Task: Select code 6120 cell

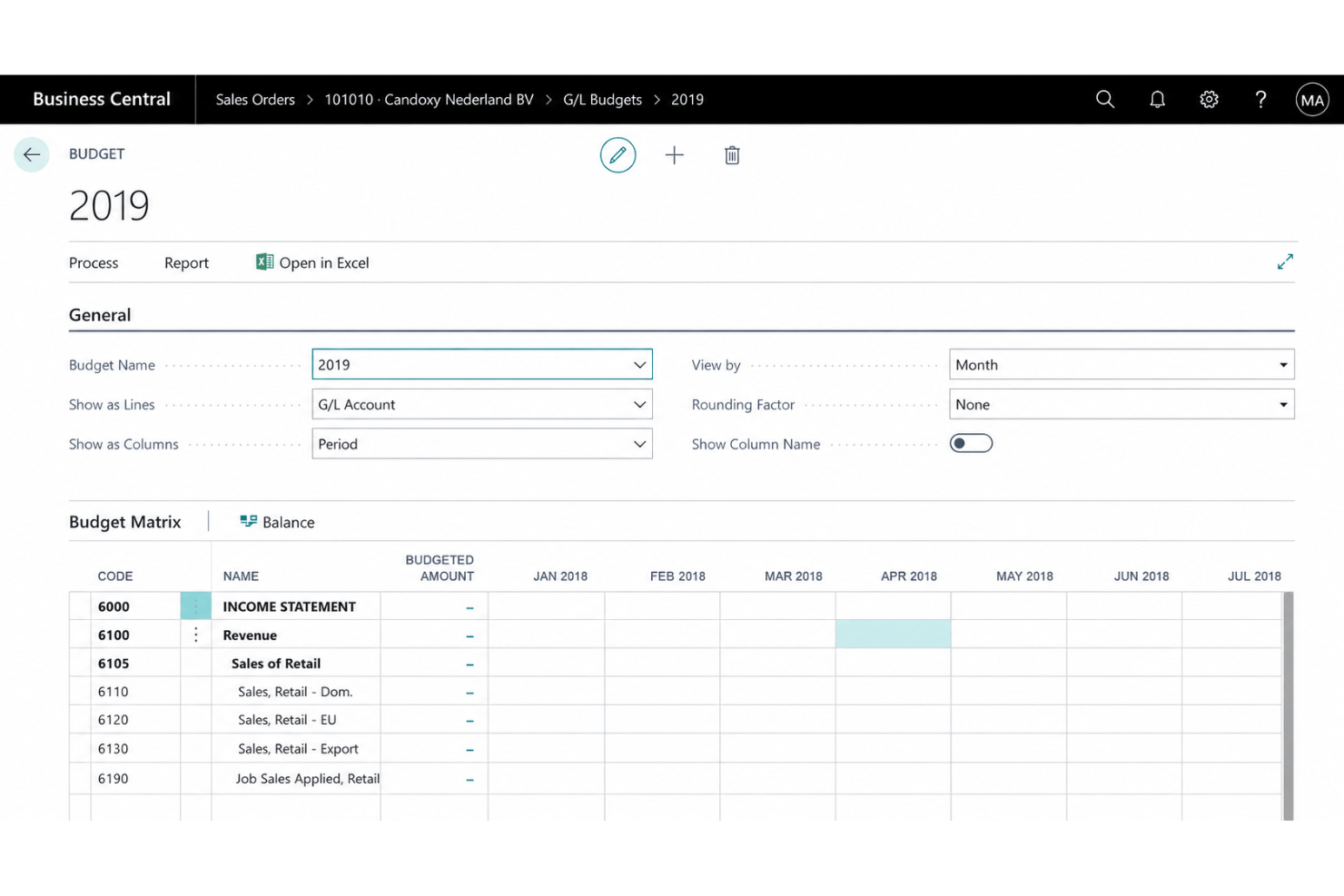Action: tap(135, 719)
